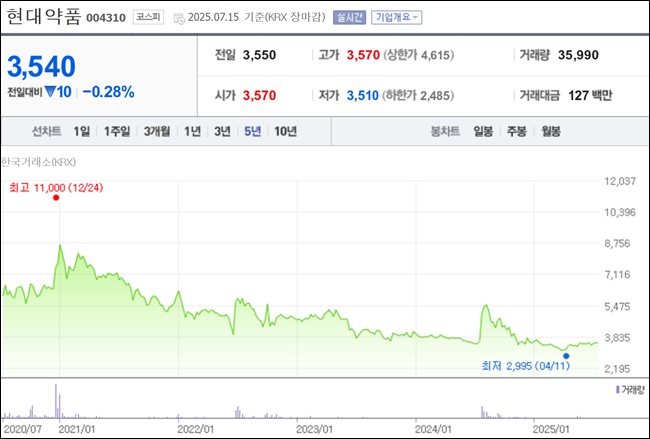Click the 2021/01 date axis label
The height and width of the screenshot is (439, 650).
(76, 429)
